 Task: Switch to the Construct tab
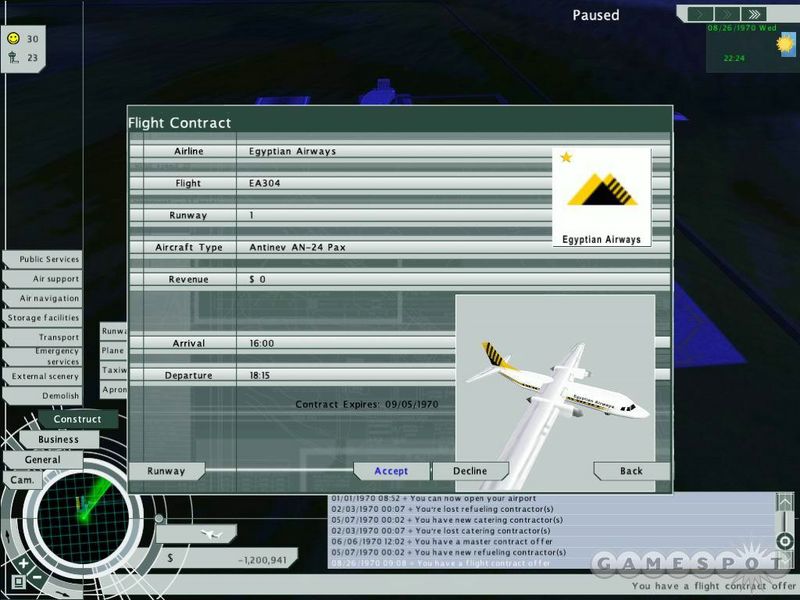(78, 419)
